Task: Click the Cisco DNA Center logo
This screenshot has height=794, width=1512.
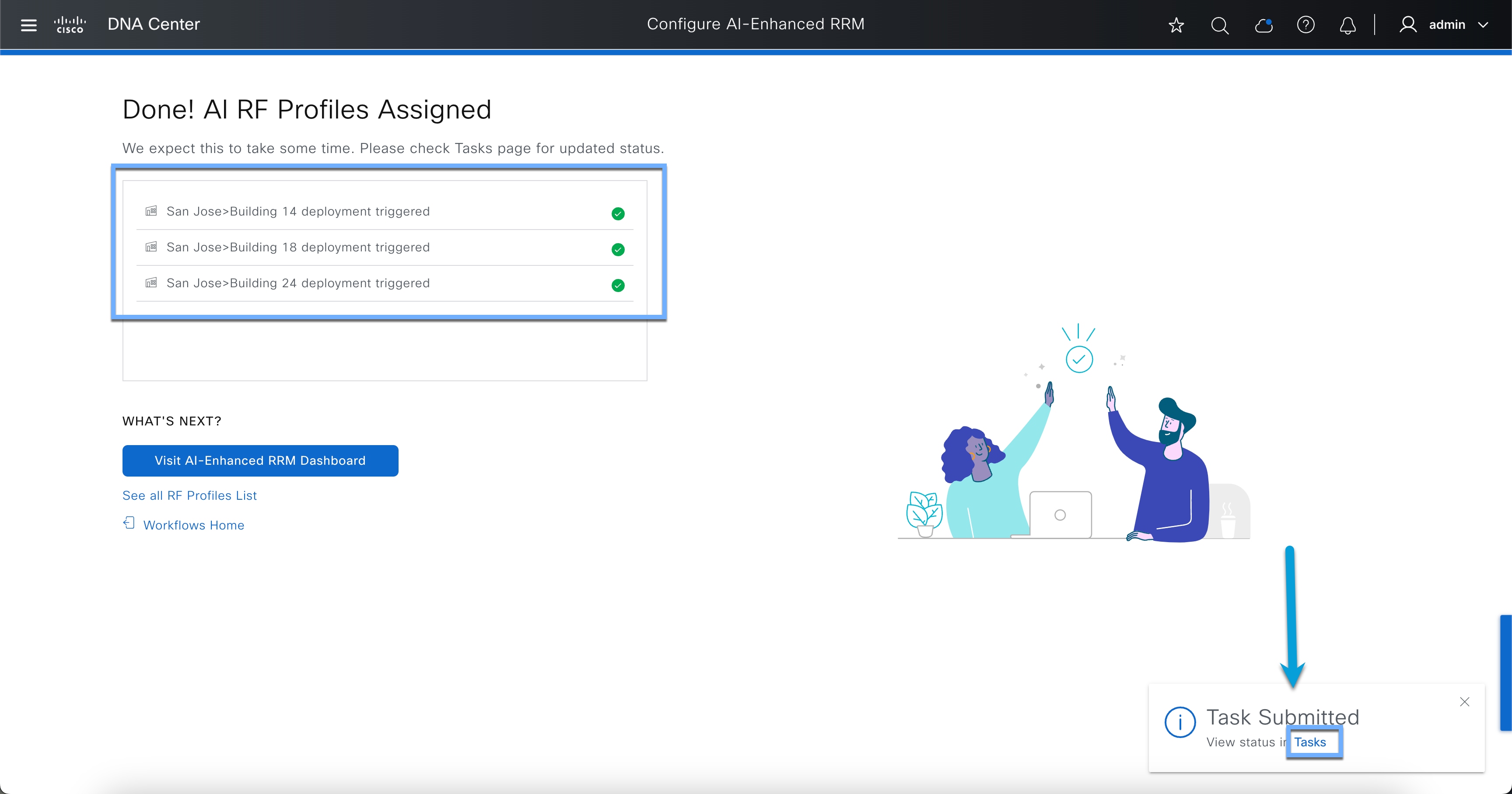Action: (70, 24)
